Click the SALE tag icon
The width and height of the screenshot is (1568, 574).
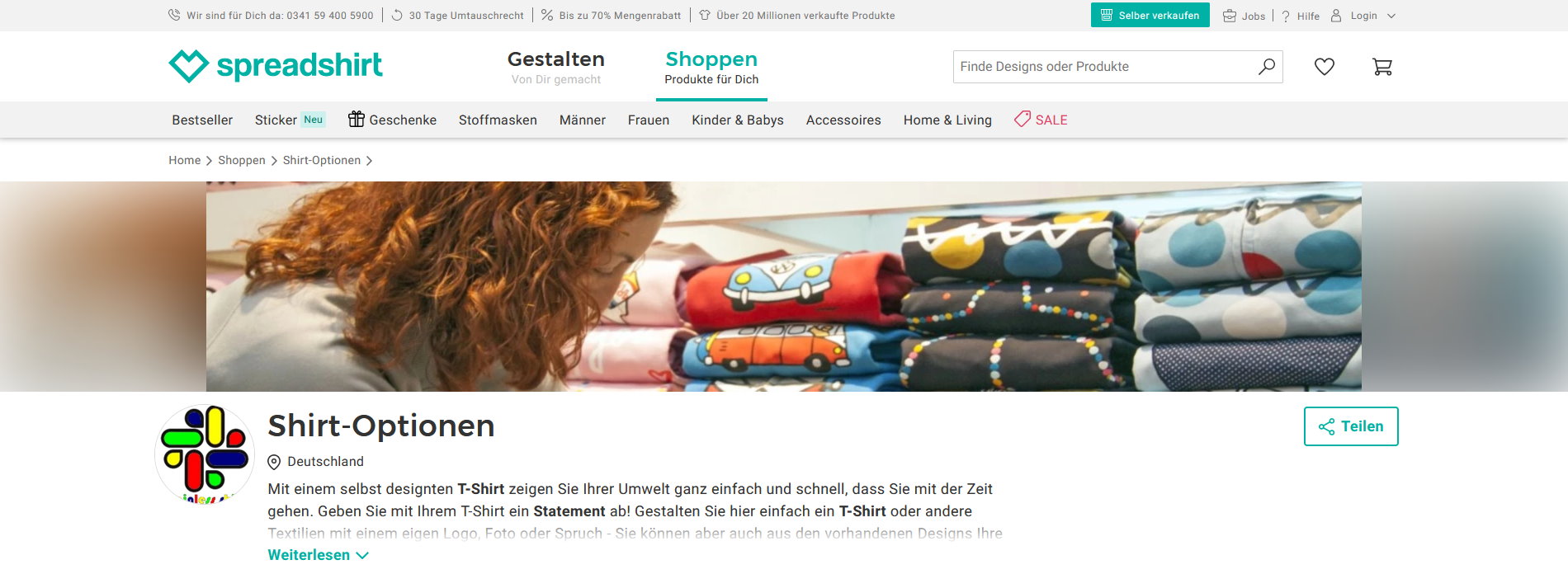[1023, 120]
